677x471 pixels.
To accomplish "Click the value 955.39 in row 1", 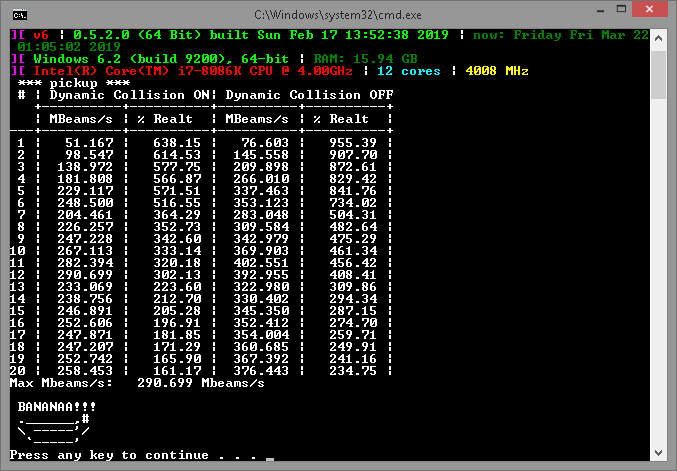I will (x=353, y=143).
